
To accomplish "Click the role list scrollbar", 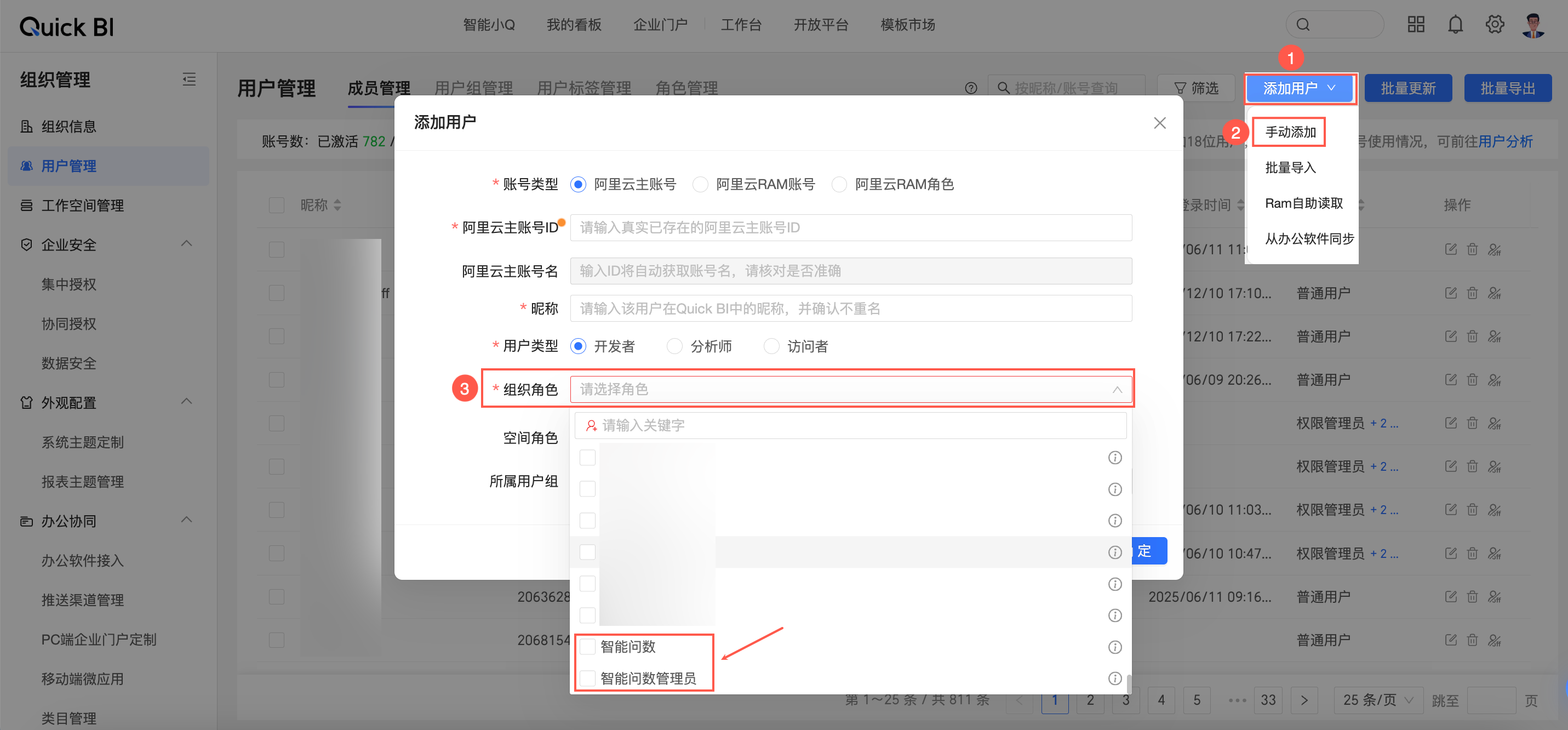I will pyautogui.click(x=1129, y=683).
